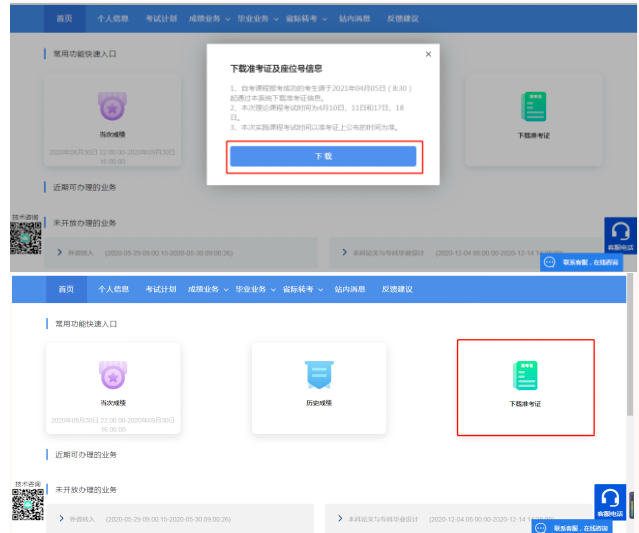Expand 成绩业务 dropdown in the bright page navbar

coord(208,289)
